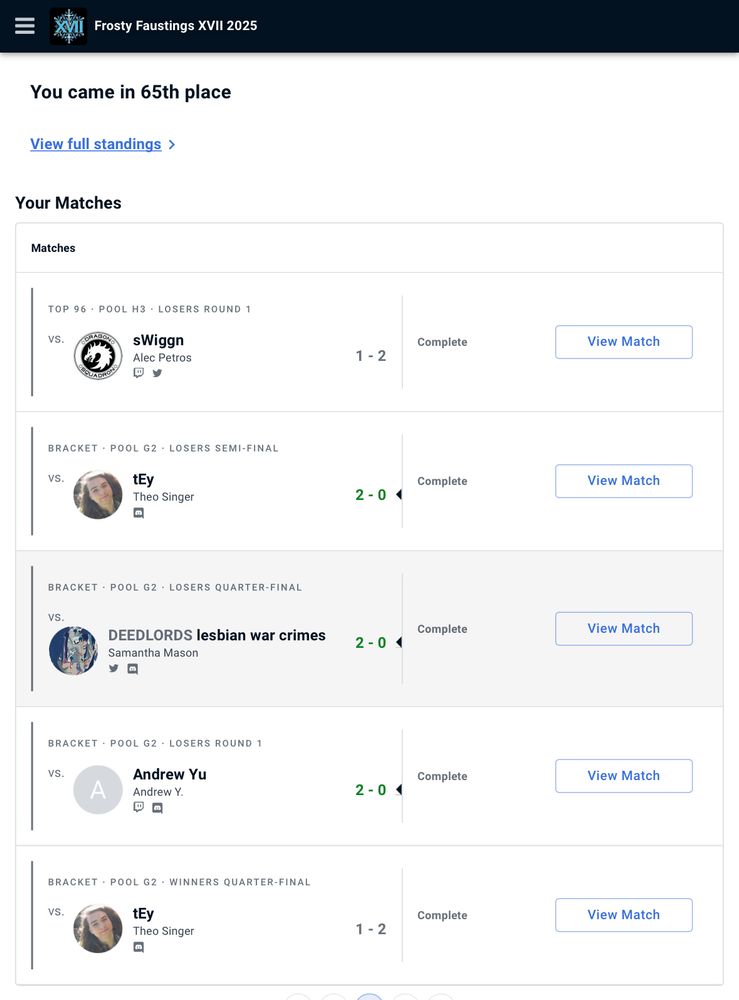Open sWiggn's Twitter profile icon
Screen dimensions: 739x1000
point(157,373)
